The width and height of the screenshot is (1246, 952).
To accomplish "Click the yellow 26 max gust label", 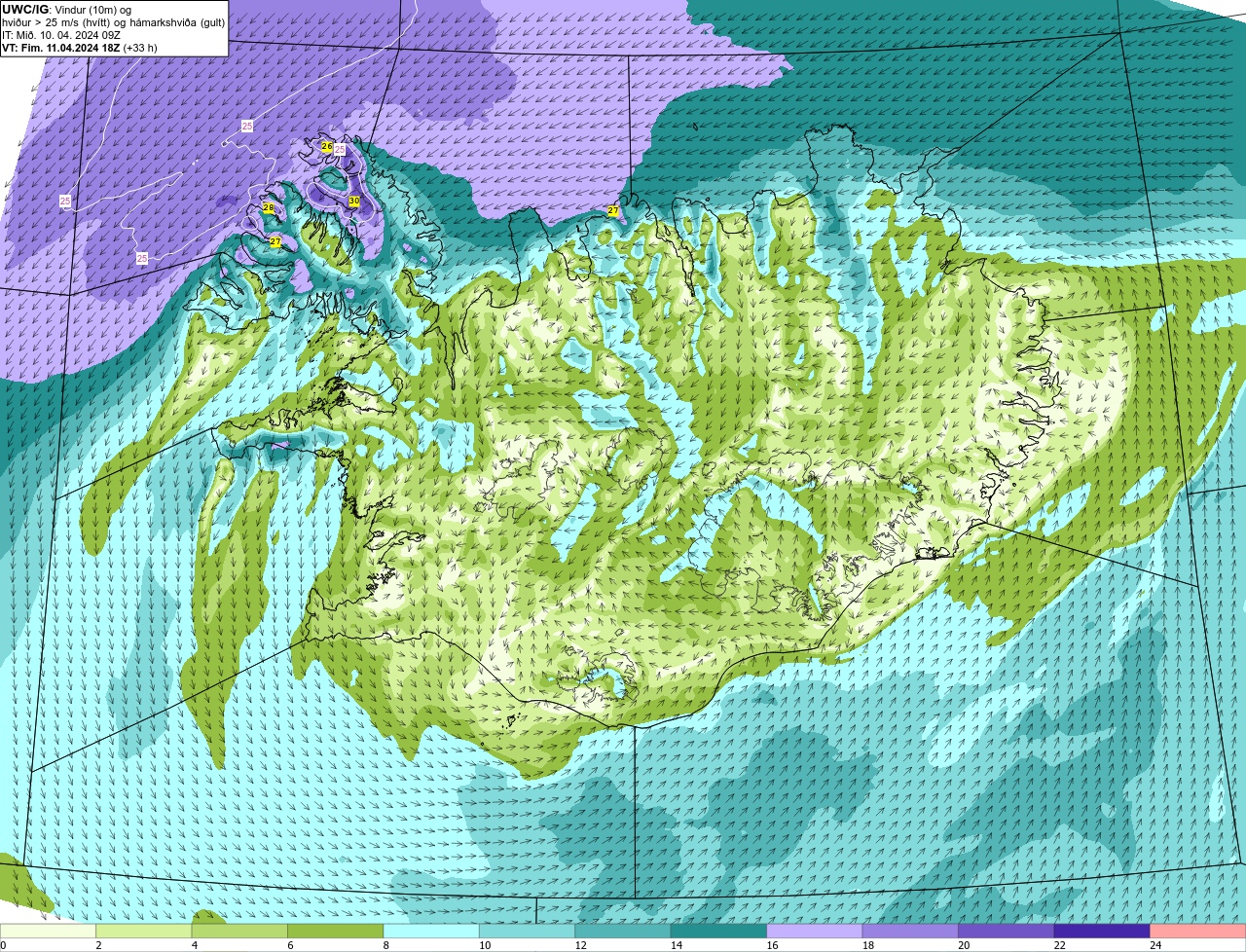I will (327, 146).
